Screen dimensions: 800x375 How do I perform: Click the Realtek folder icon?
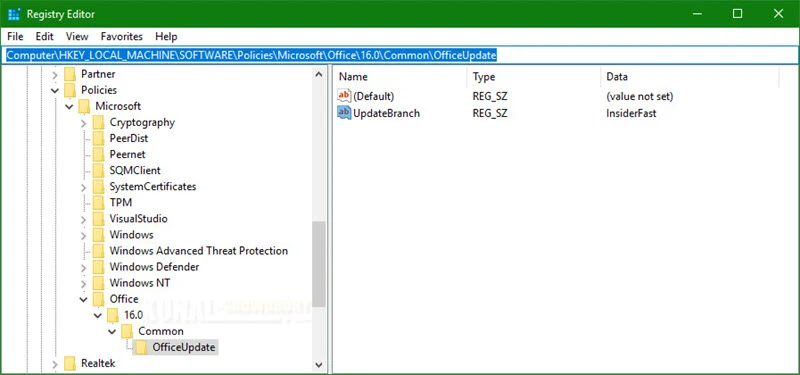click(x=70, y=363)
